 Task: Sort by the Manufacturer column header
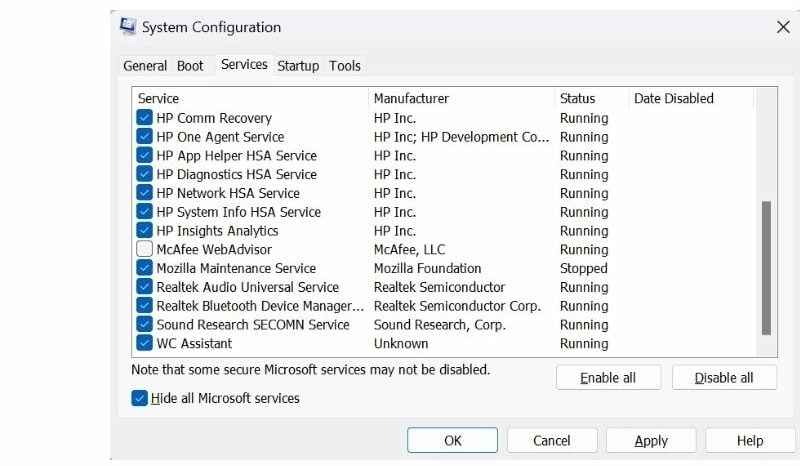[461, 98]
